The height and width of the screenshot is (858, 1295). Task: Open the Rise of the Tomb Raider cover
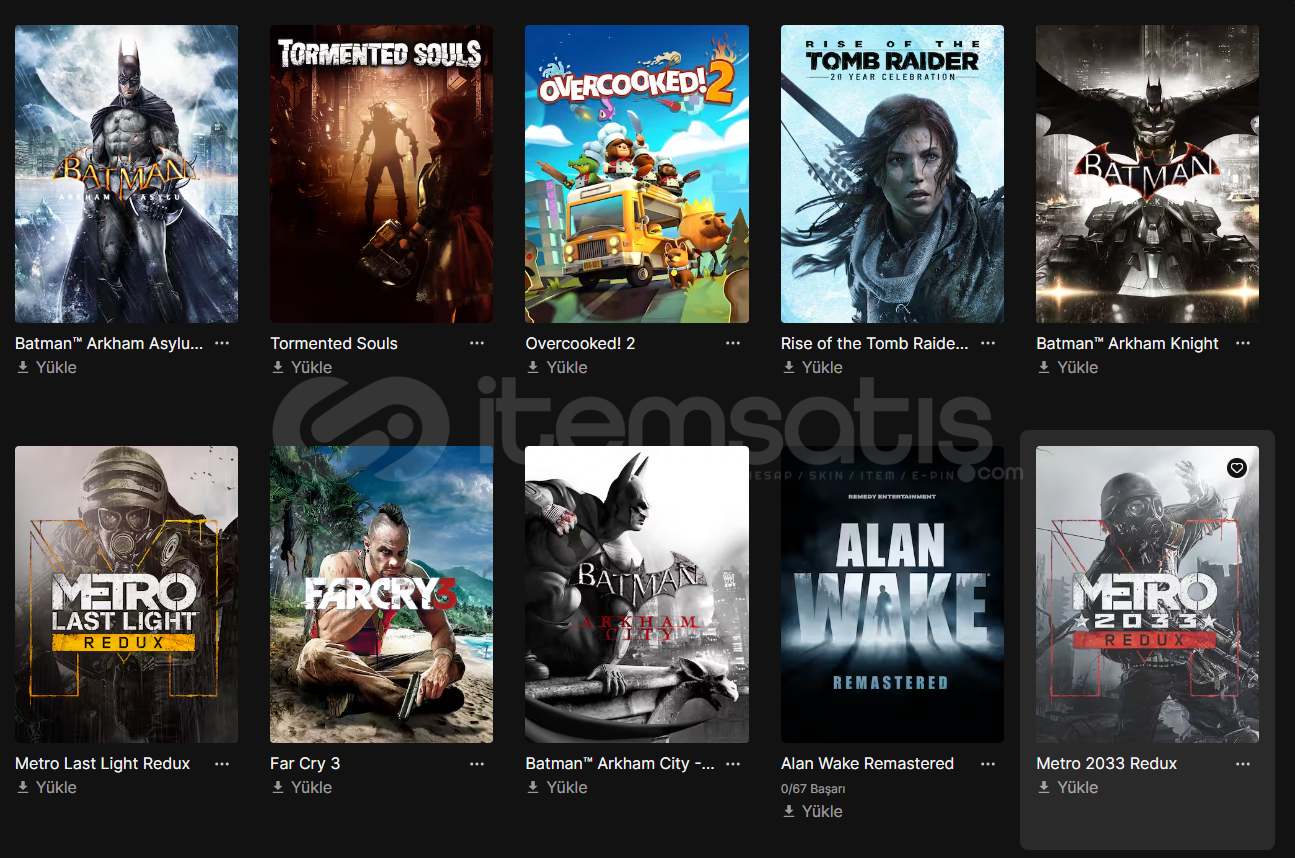(892, 174)
